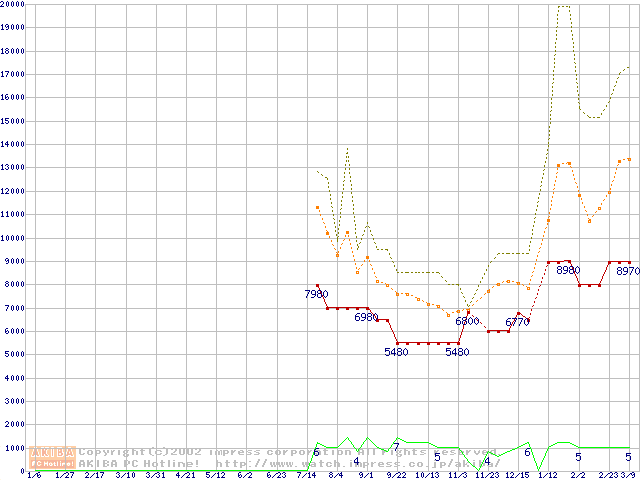The height and width of the screenshot is (480, 640).
Task: Click the shop count label 7
Action: pos(396,446)
